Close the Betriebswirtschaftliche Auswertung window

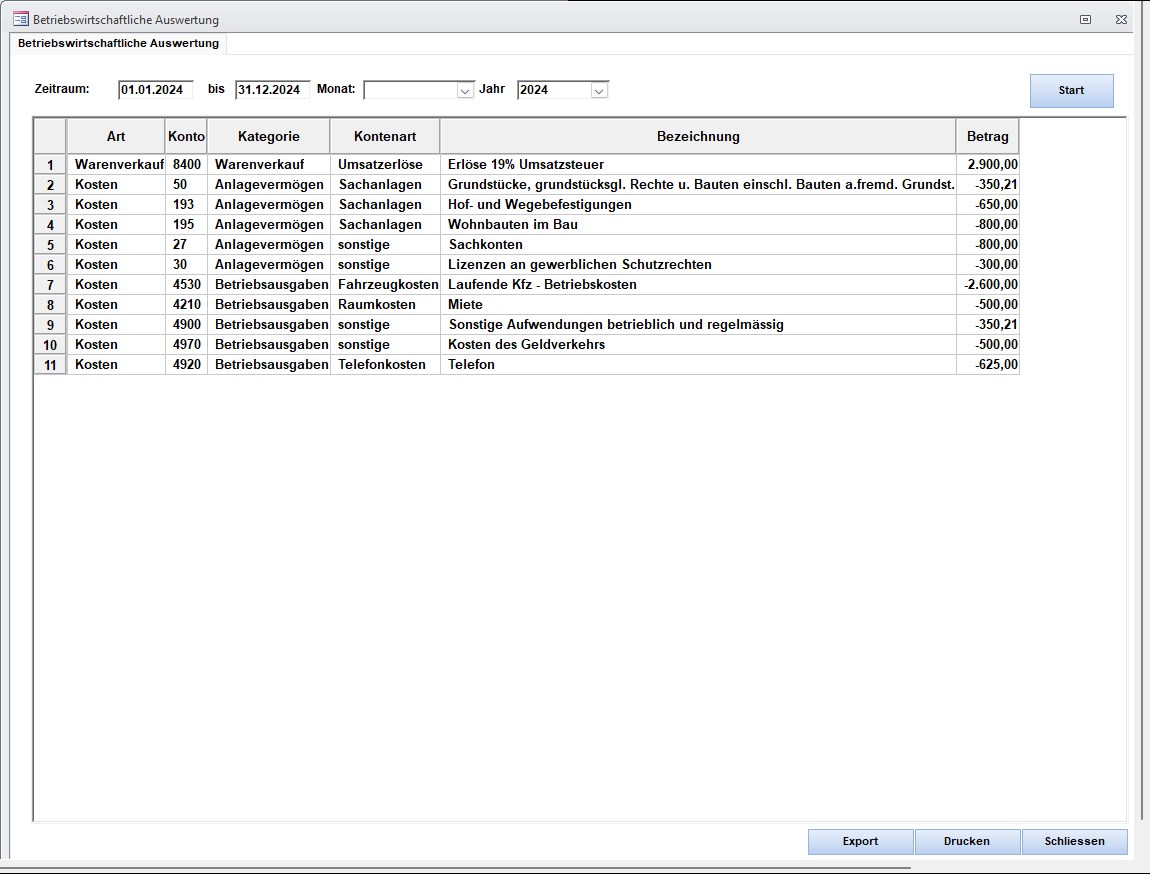pos(1121,19)
